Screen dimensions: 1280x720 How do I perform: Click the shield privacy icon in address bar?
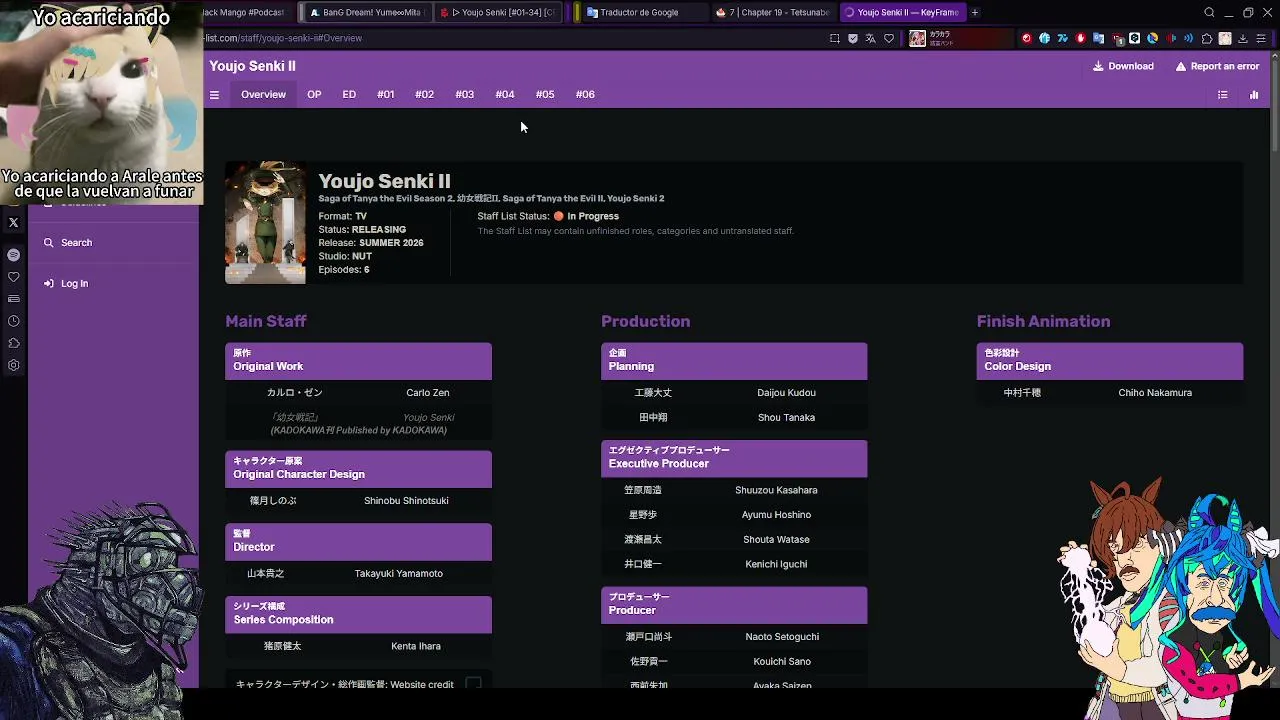[853, 38]
